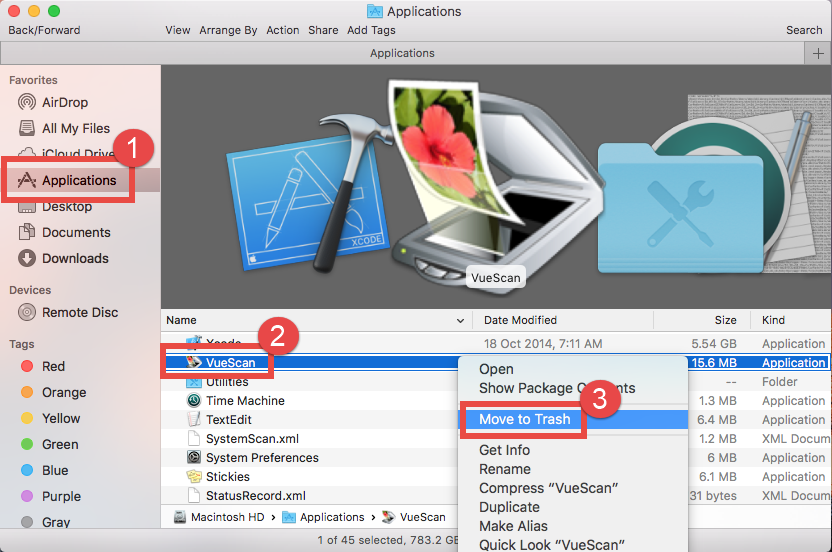Click the Documents sidebar icon
The width and height of the screenshot is (832, 552).
[x=27, y=232]
